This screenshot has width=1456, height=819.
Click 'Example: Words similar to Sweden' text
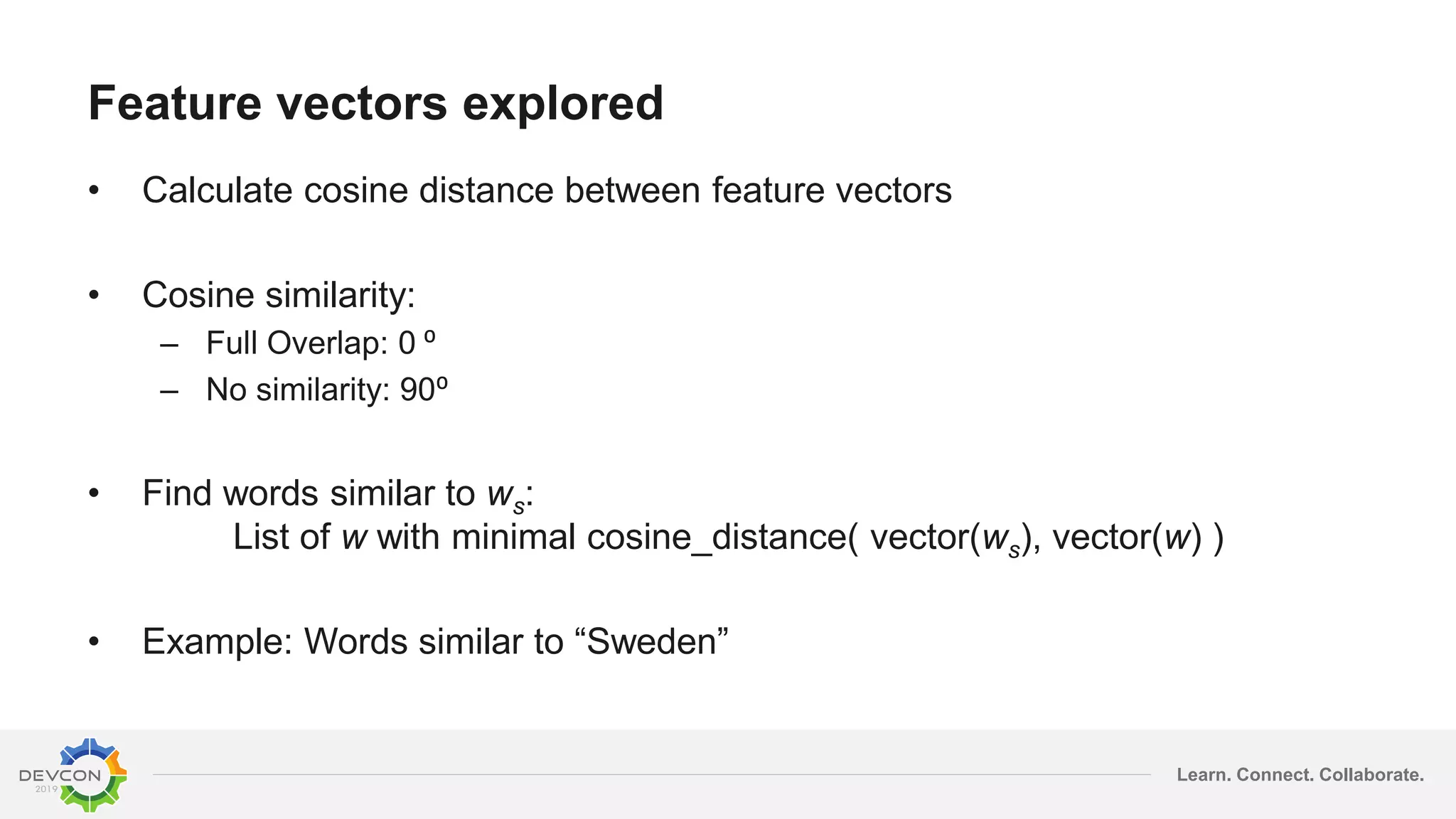435,642
